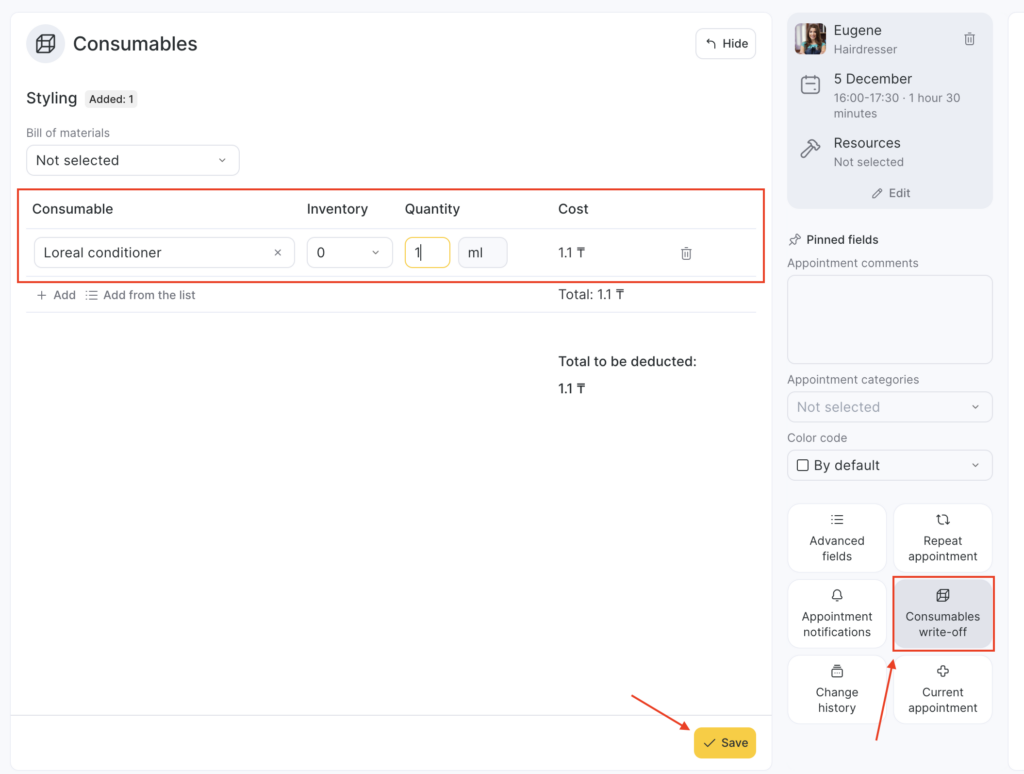The height and width of the screenshot is (774, 1024).
Task: Hide the Consumables panel
Action: pos(725,43)
